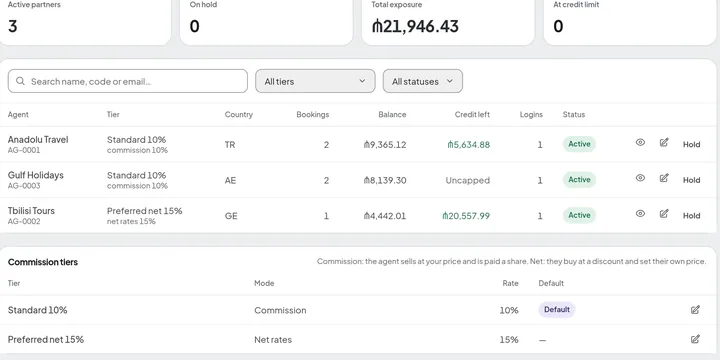The width and height of the screenshot is (720, 360).
Task: Click the 10% rate value in Commission tiers
Action: (509, 310)
